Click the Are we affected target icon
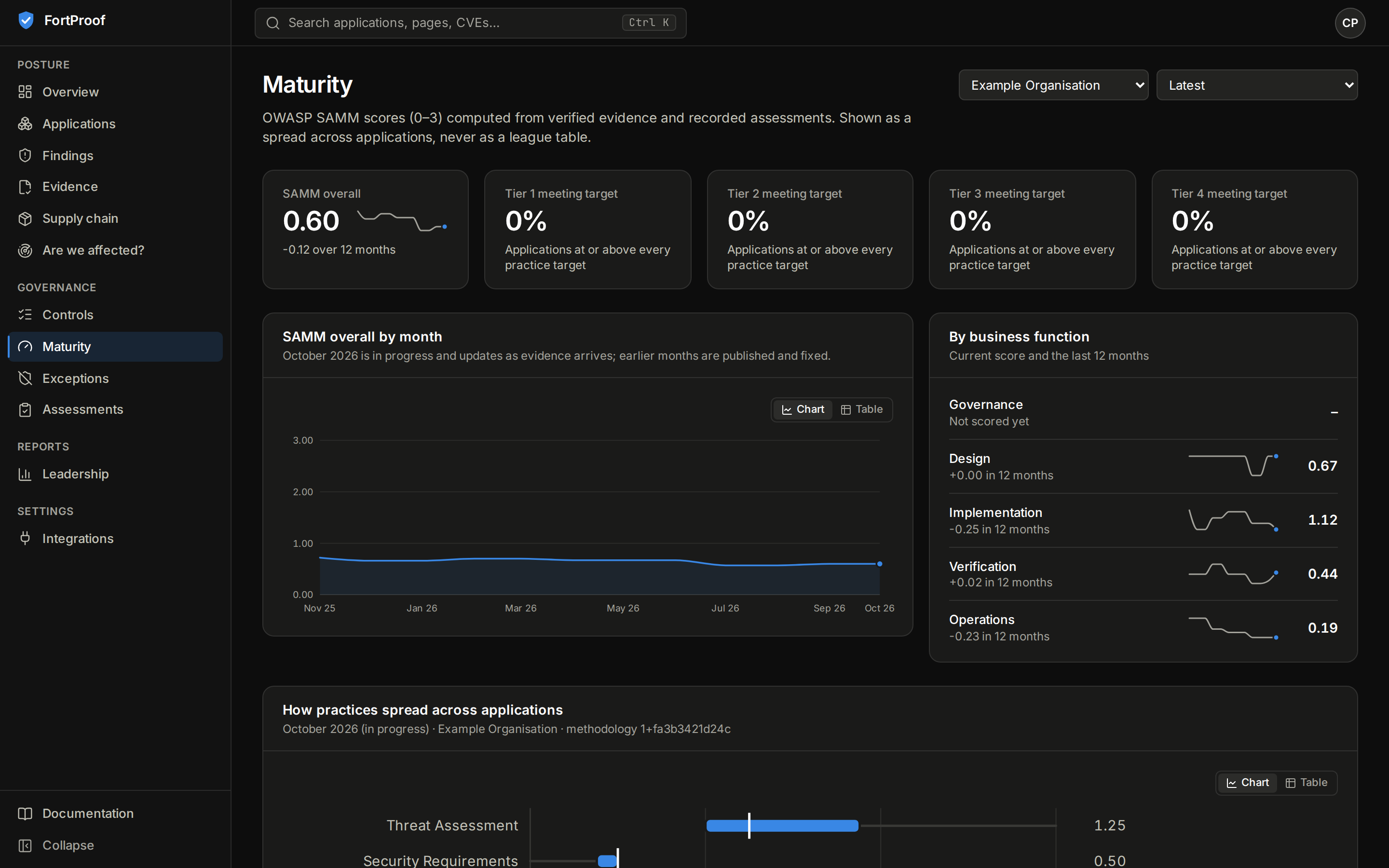Screen dimensions: 1389x868 pos(25,250)
